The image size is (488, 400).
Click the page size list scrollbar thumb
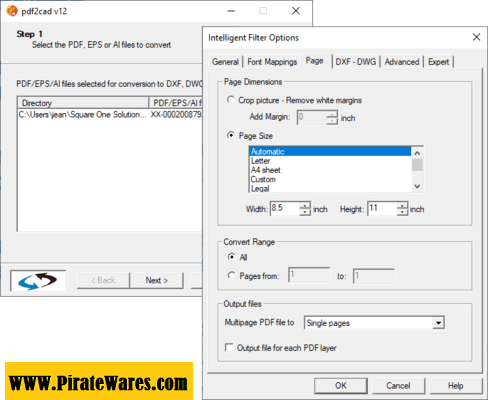click(x=417, y=165)
